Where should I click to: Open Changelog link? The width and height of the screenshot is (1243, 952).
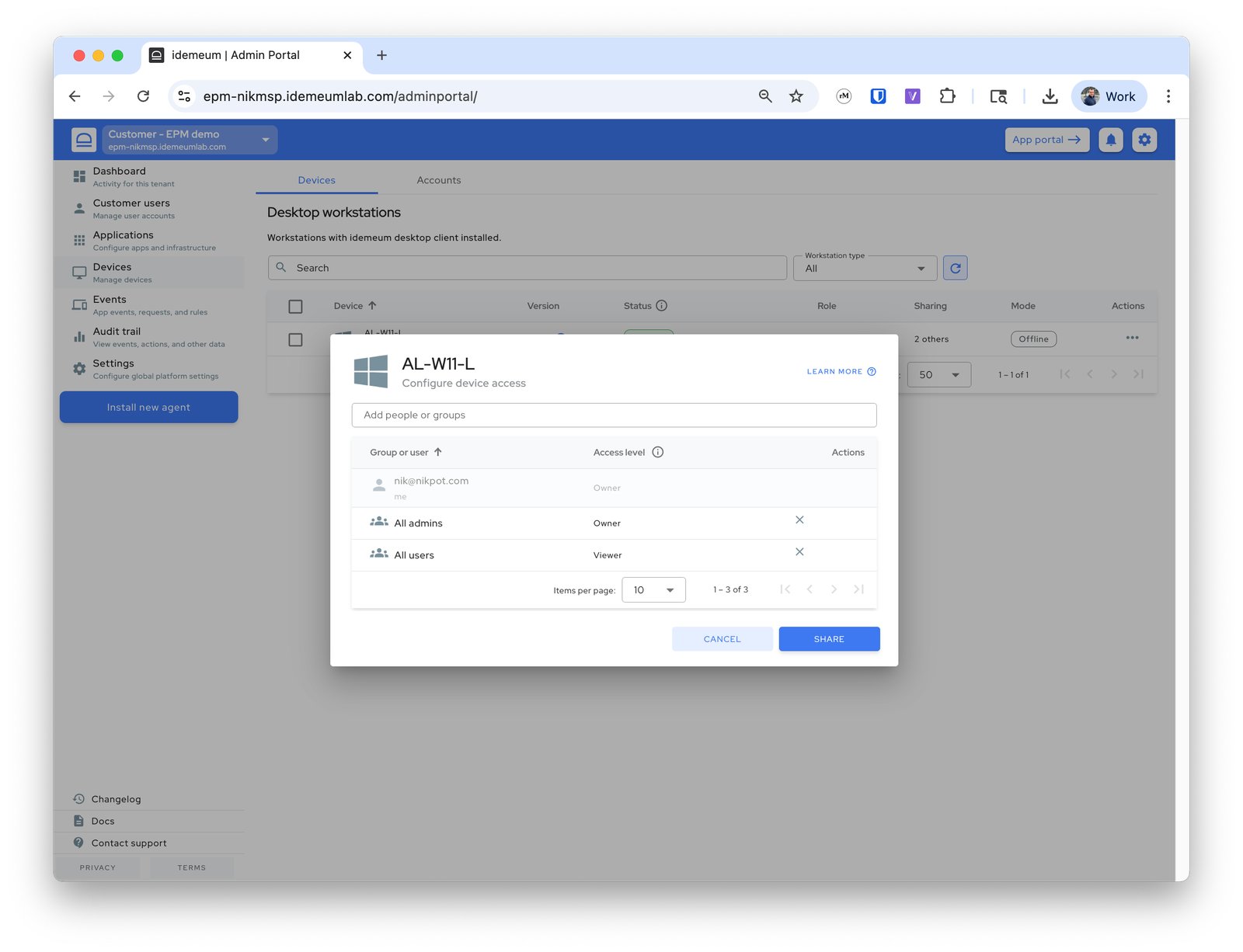click(117, 799)
